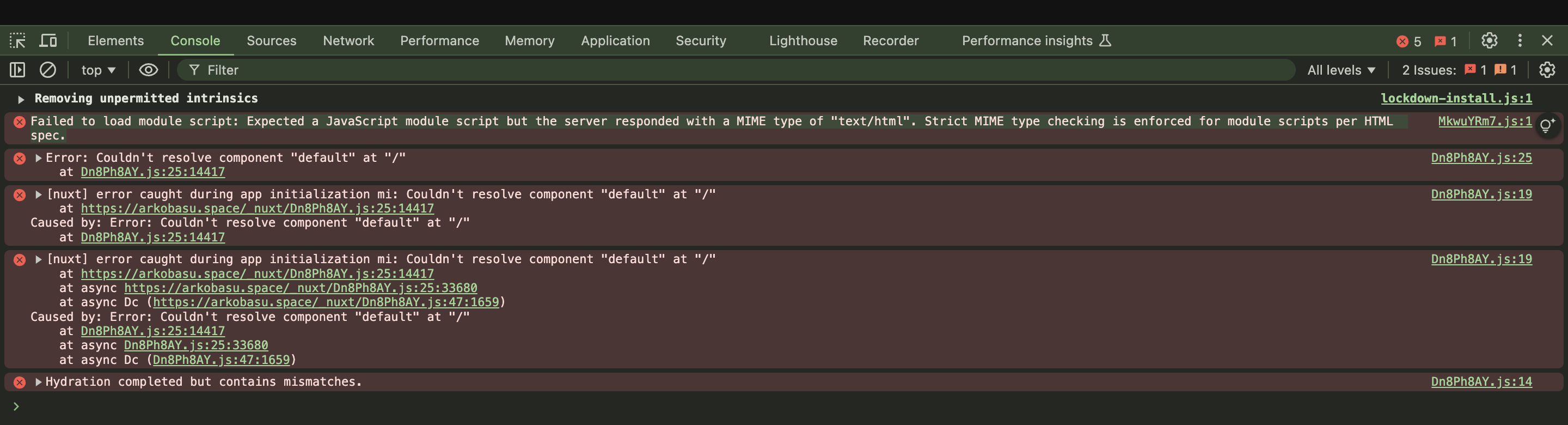Click the red page-error issue badge in the filter bar
Image resolution: width=1568 pixels, height=425 pixels.
point(1475,70)
